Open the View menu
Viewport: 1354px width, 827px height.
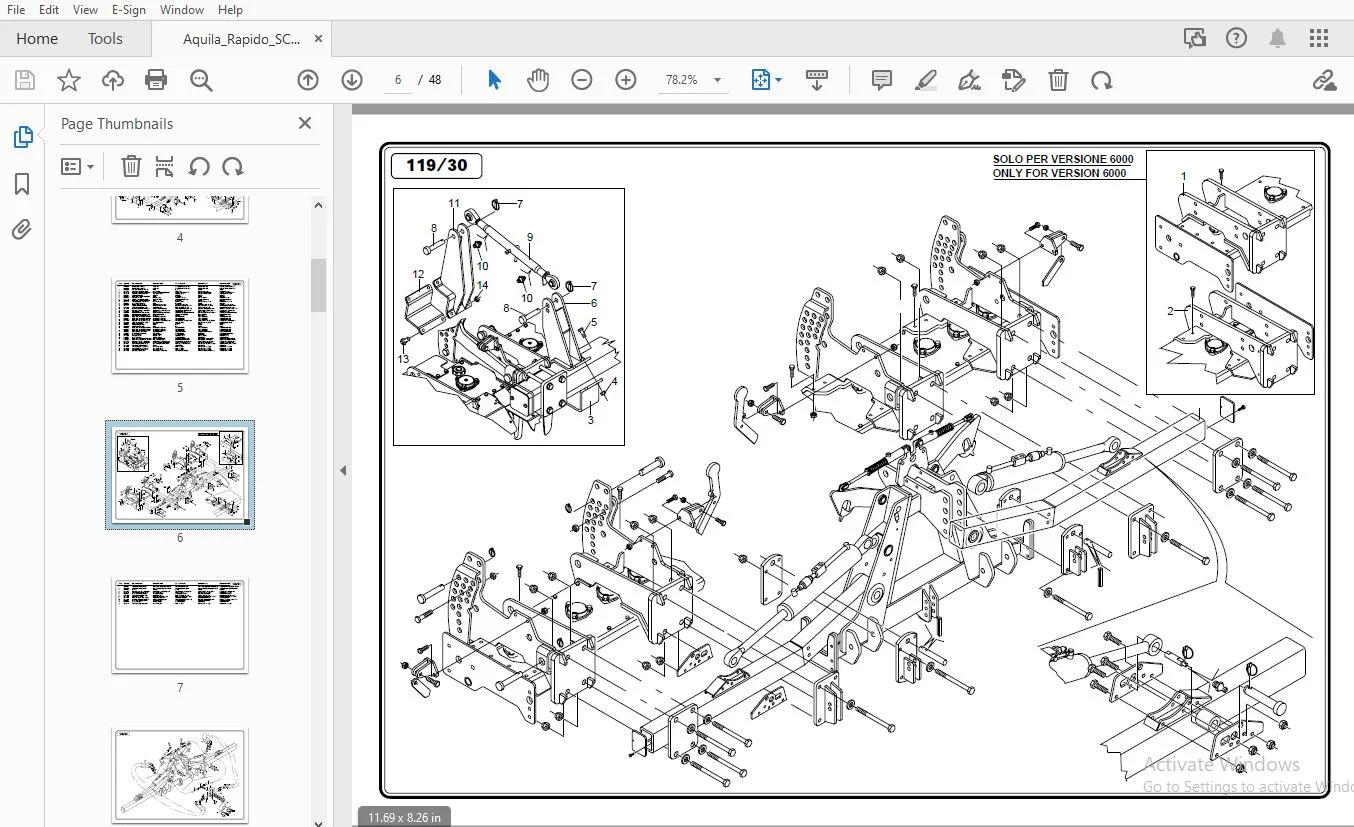tap(85, 10)
